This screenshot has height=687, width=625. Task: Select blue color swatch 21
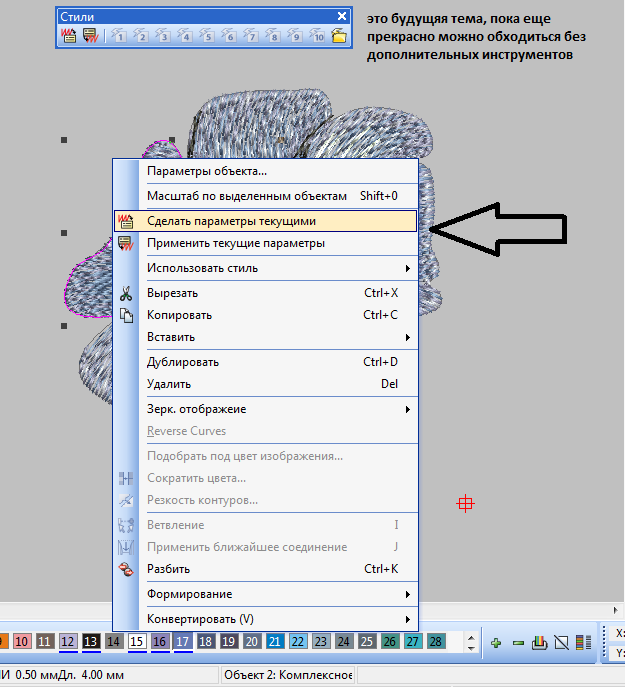click(x=274, y=642)
